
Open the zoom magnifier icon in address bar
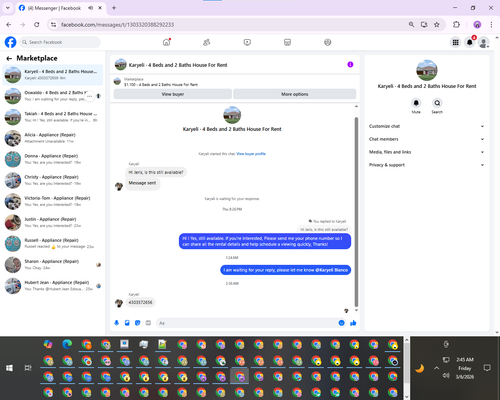(x=411, y=25)
